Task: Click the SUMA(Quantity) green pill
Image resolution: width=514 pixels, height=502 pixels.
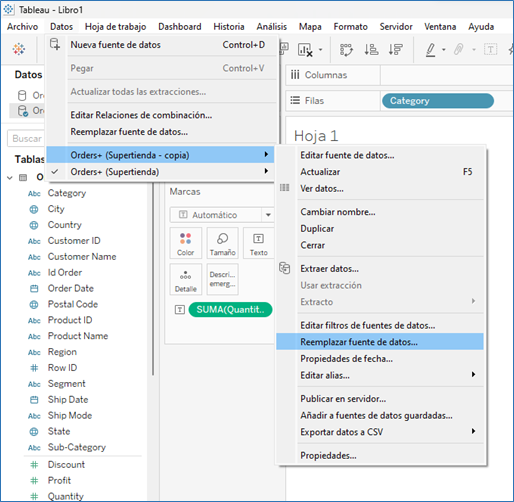Action: coord(230,310)
